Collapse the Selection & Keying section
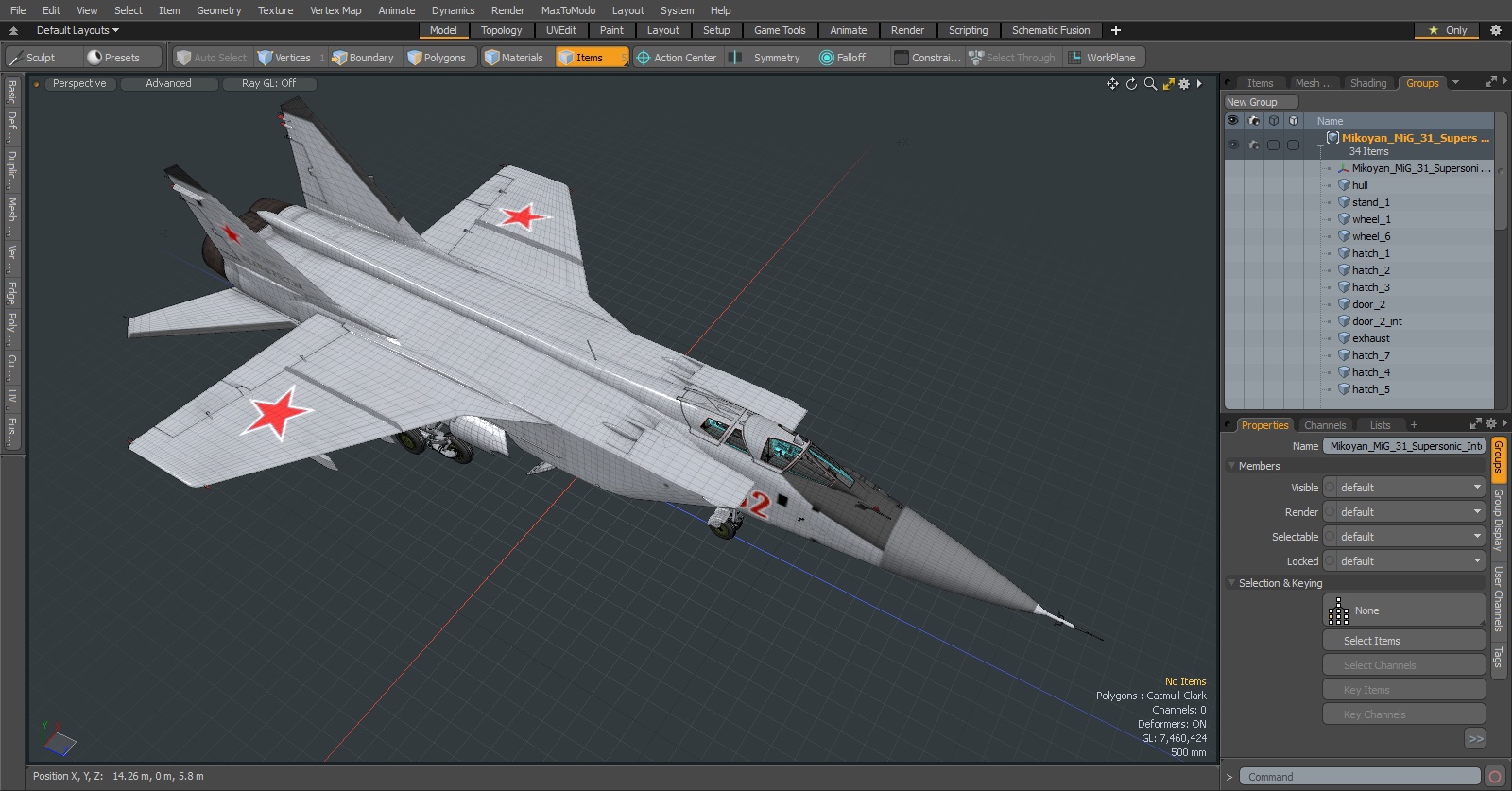Image resolution: width=1512 pixels, height=791 pixels. click(1231, 583)
